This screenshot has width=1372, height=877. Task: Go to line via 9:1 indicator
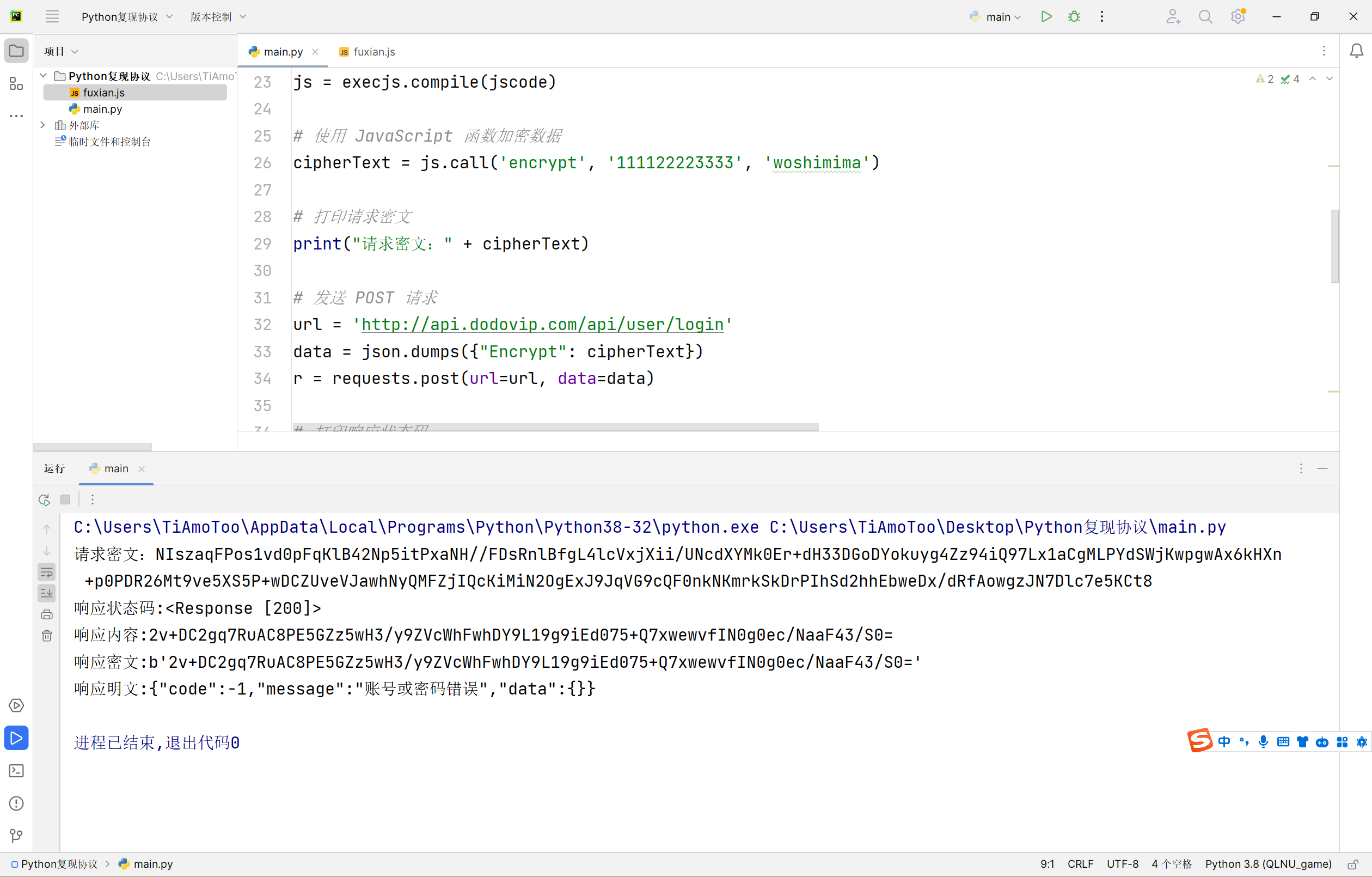(1047, 864)
